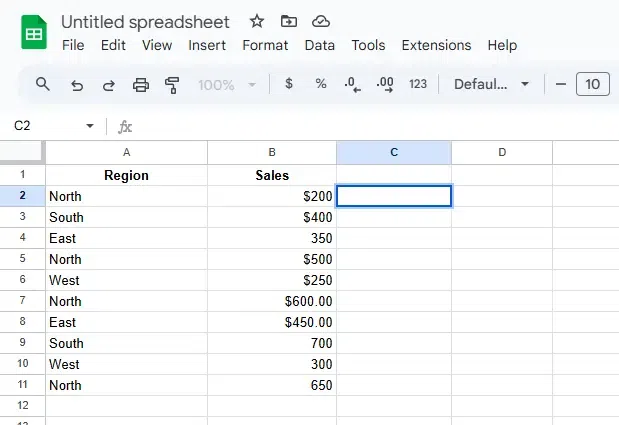Format as currency with dollar icon
Viewport: 619px width, 425px height.
coord(289,84)
